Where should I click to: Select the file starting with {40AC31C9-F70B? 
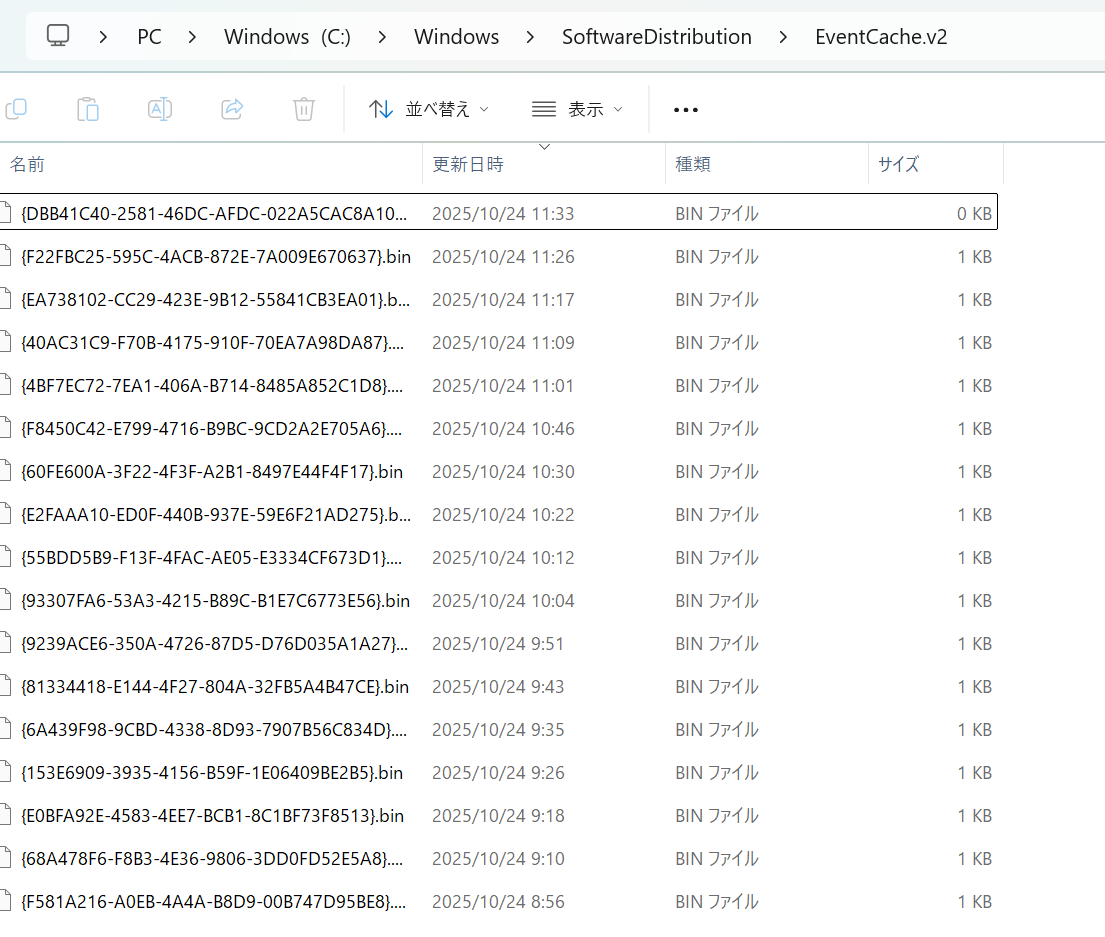[499, 342]
